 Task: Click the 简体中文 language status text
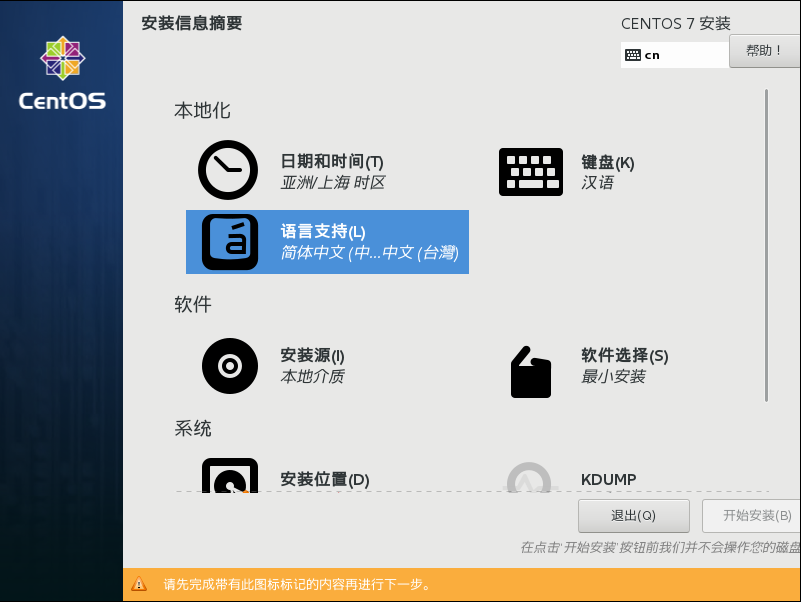click(x=369, y=252)
